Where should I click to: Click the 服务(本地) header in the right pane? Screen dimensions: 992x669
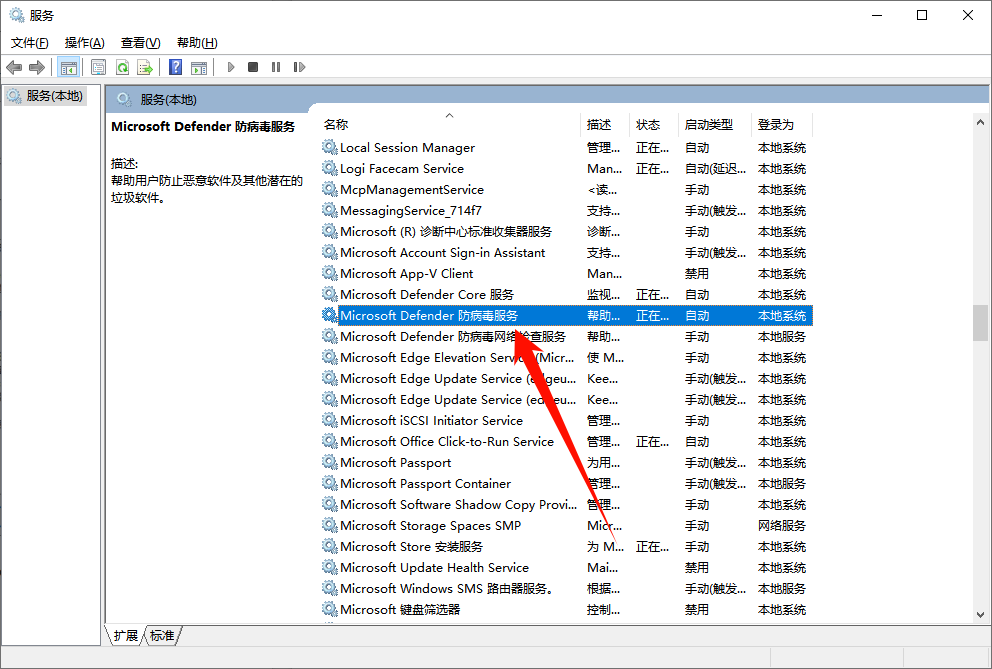168,99
